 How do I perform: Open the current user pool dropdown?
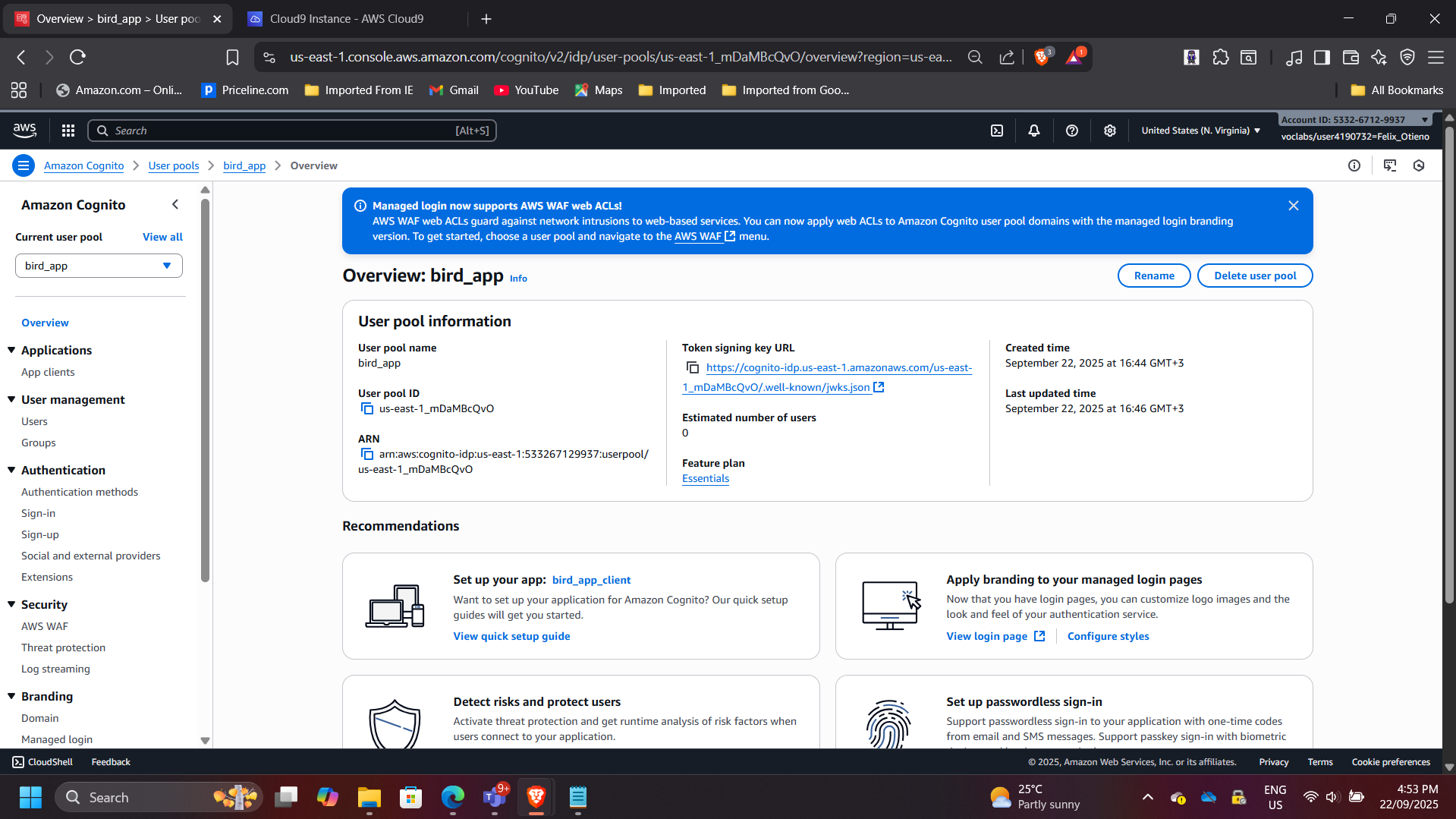99,266
